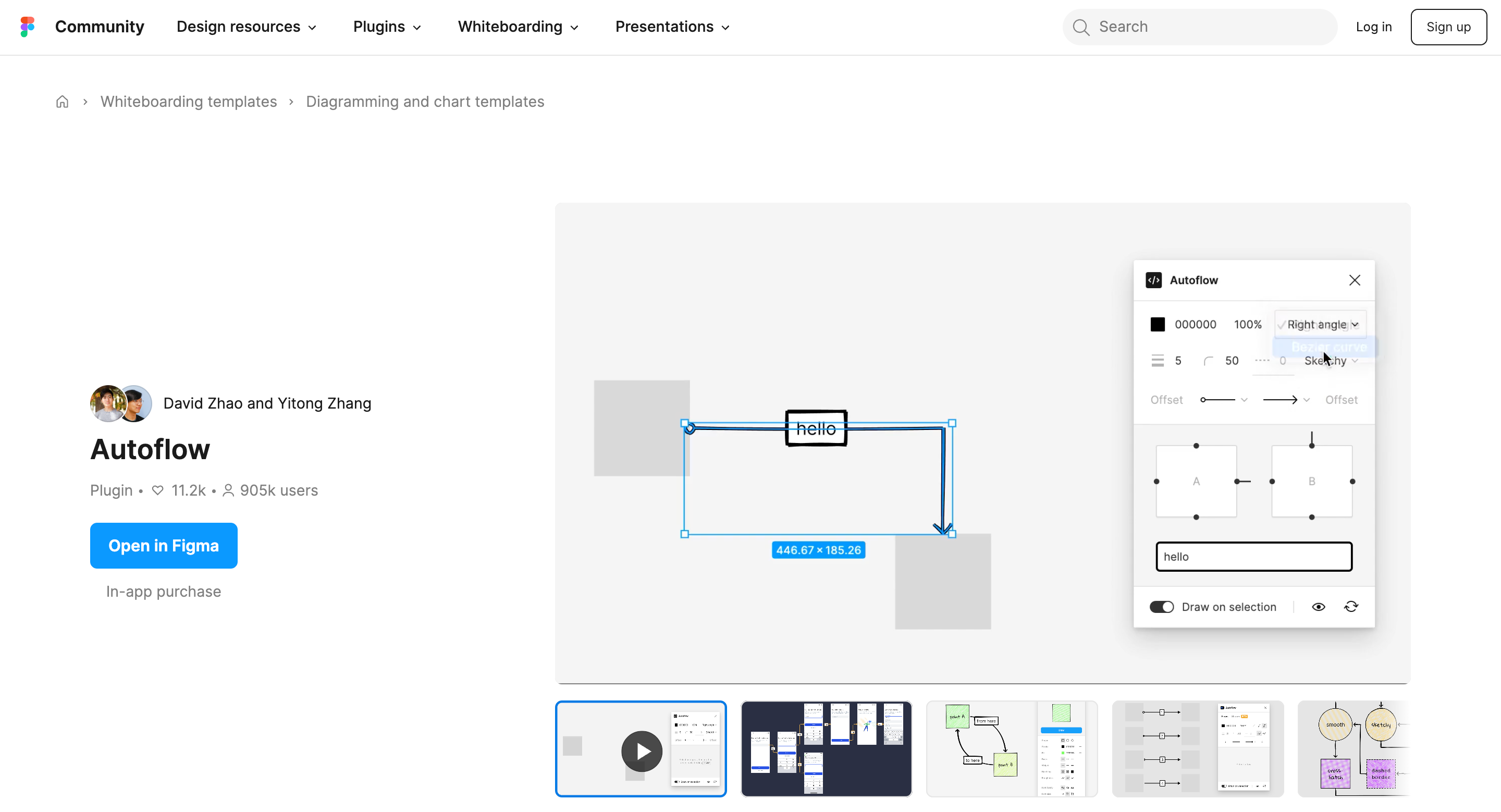Click Open in Figma
This screenshot has width=1501, height=812.
point(164,546)
